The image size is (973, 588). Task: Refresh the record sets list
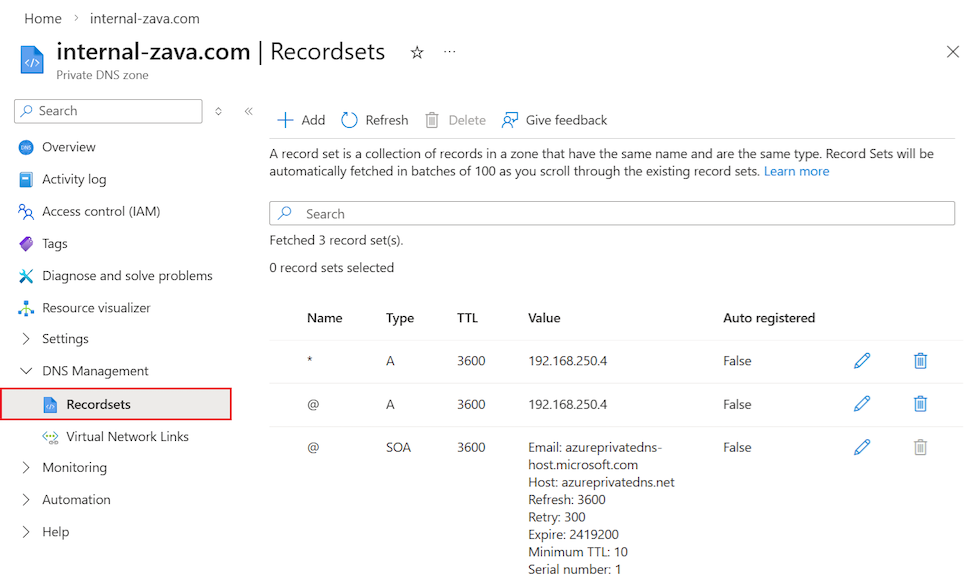pos(374,119)
